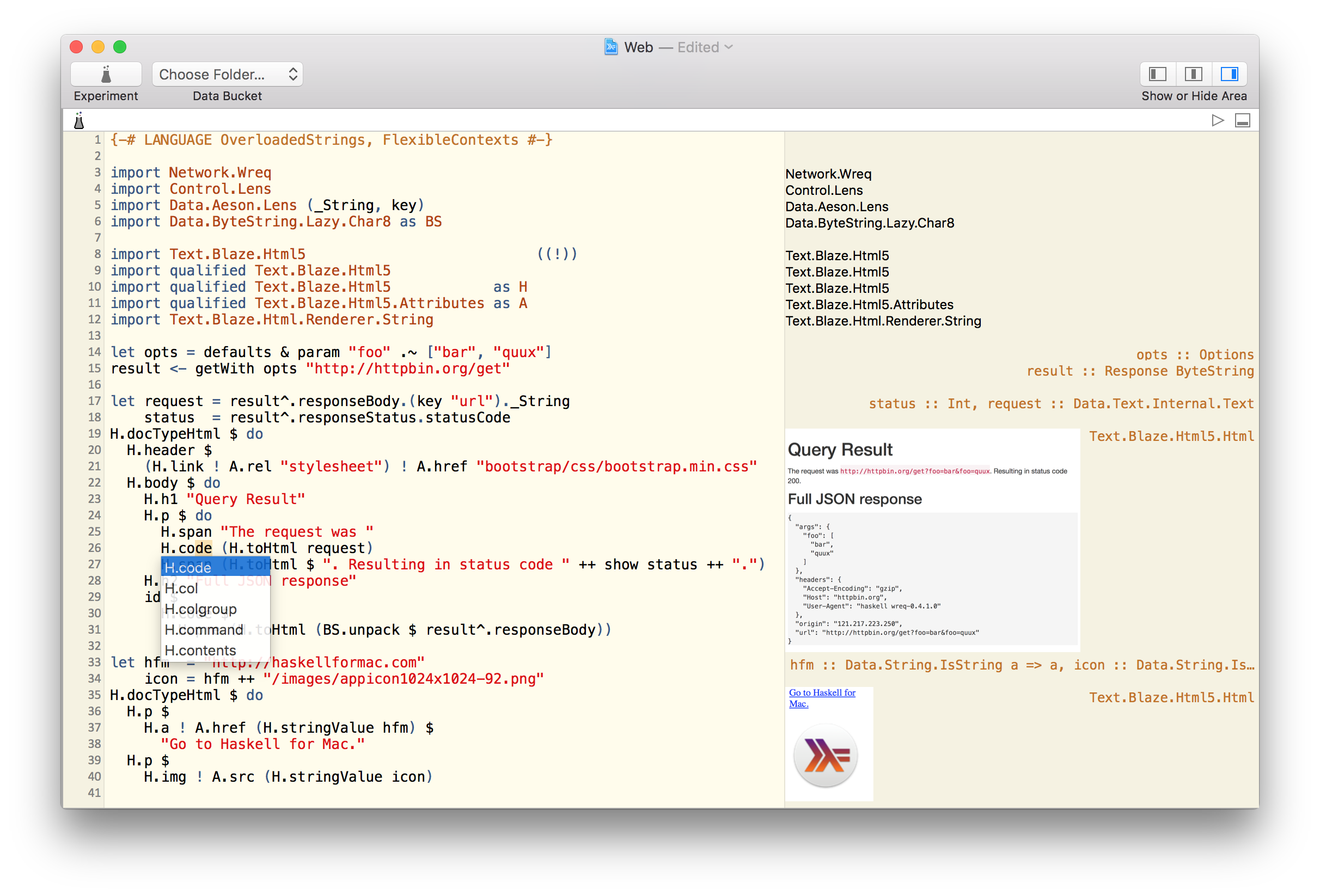Click the Experiment flask toolbar button
The image size is (1320, 896).
[106, 74]
